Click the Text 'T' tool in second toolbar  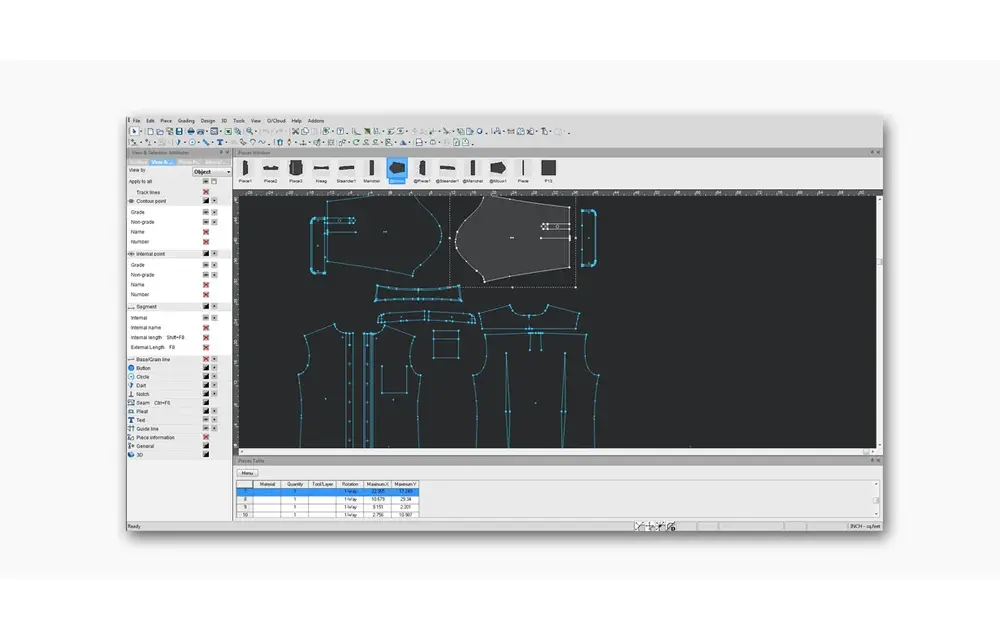coord(220,142)
